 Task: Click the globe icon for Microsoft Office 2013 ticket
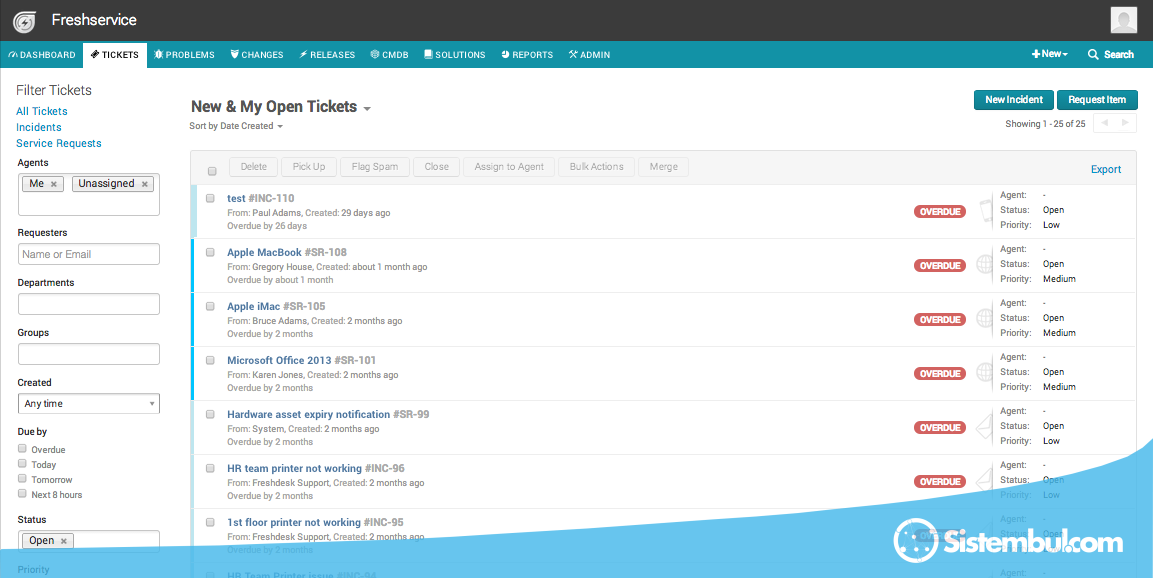[x=985, y=372]
